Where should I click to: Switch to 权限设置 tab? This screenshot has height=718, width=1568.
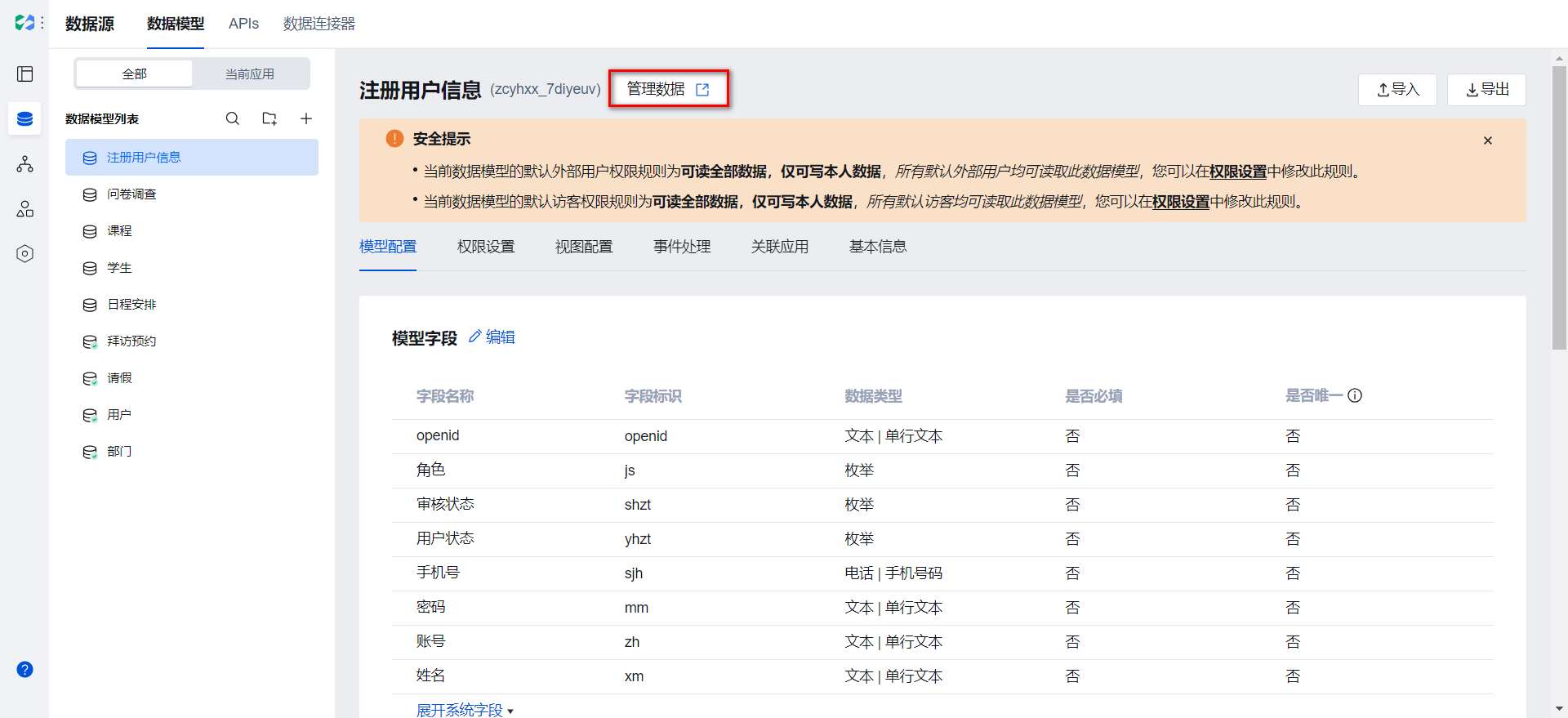point(486,247)
